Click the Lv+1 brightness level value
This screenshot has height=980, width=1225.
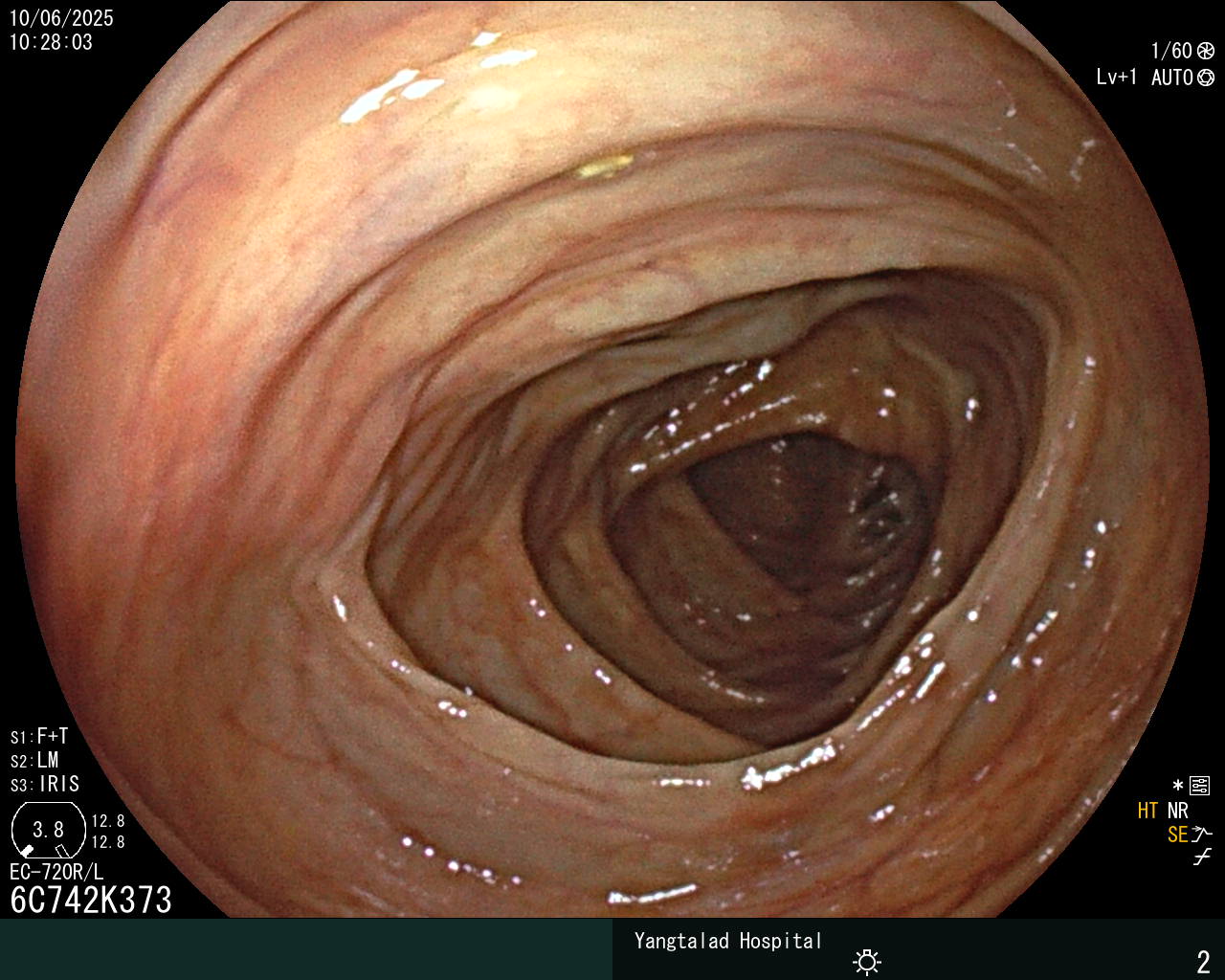click(x=1117, y=78)
